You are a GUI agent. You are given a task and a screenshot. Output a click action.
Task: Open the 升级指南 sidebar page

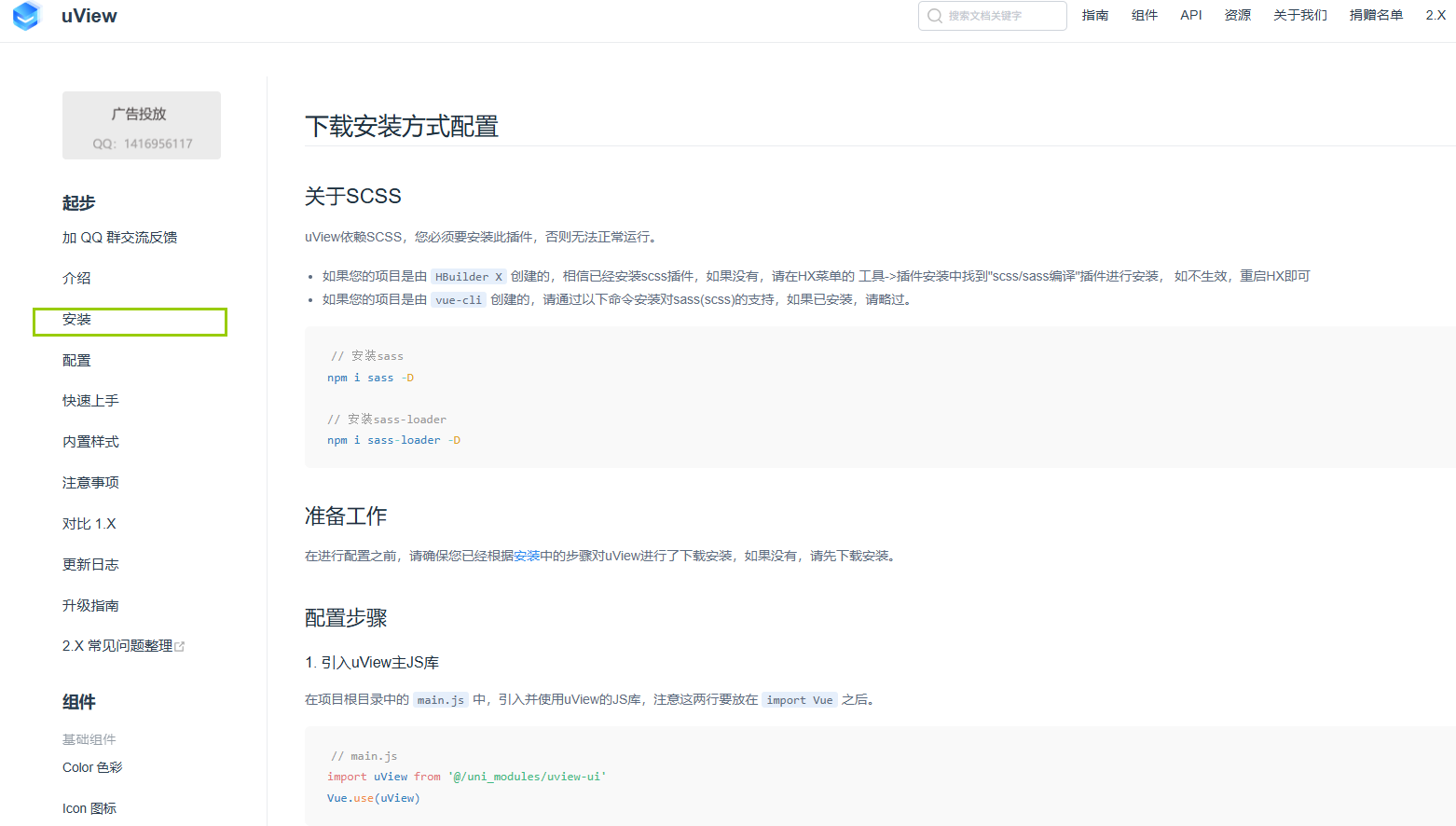click(x=90, y=606)
